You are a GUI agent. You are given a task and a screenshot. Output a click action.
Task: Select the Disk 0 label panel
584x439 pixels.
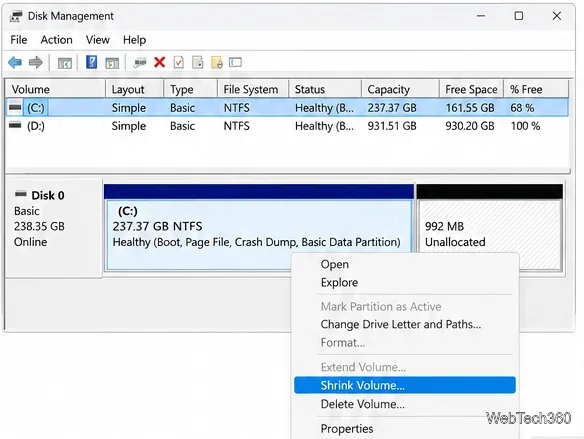point(54,228)
